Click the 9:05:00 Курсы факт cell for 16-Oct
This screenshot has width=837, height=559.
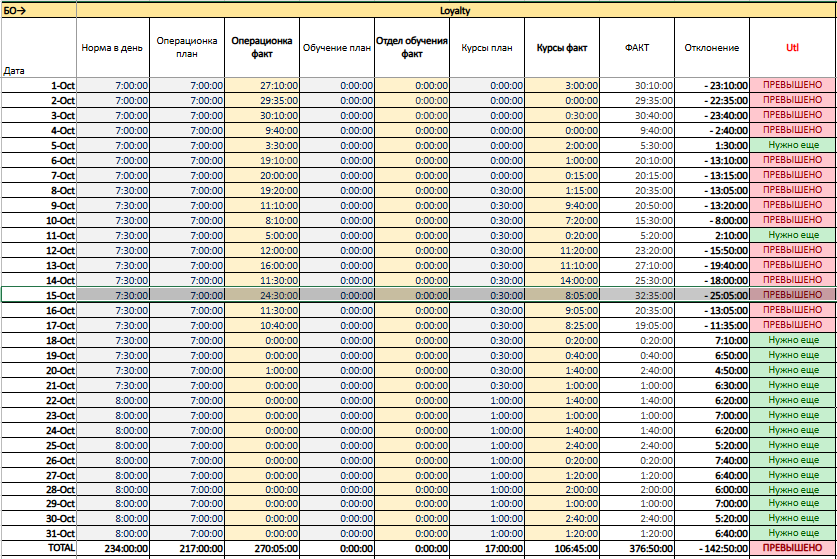pos(562,310)
